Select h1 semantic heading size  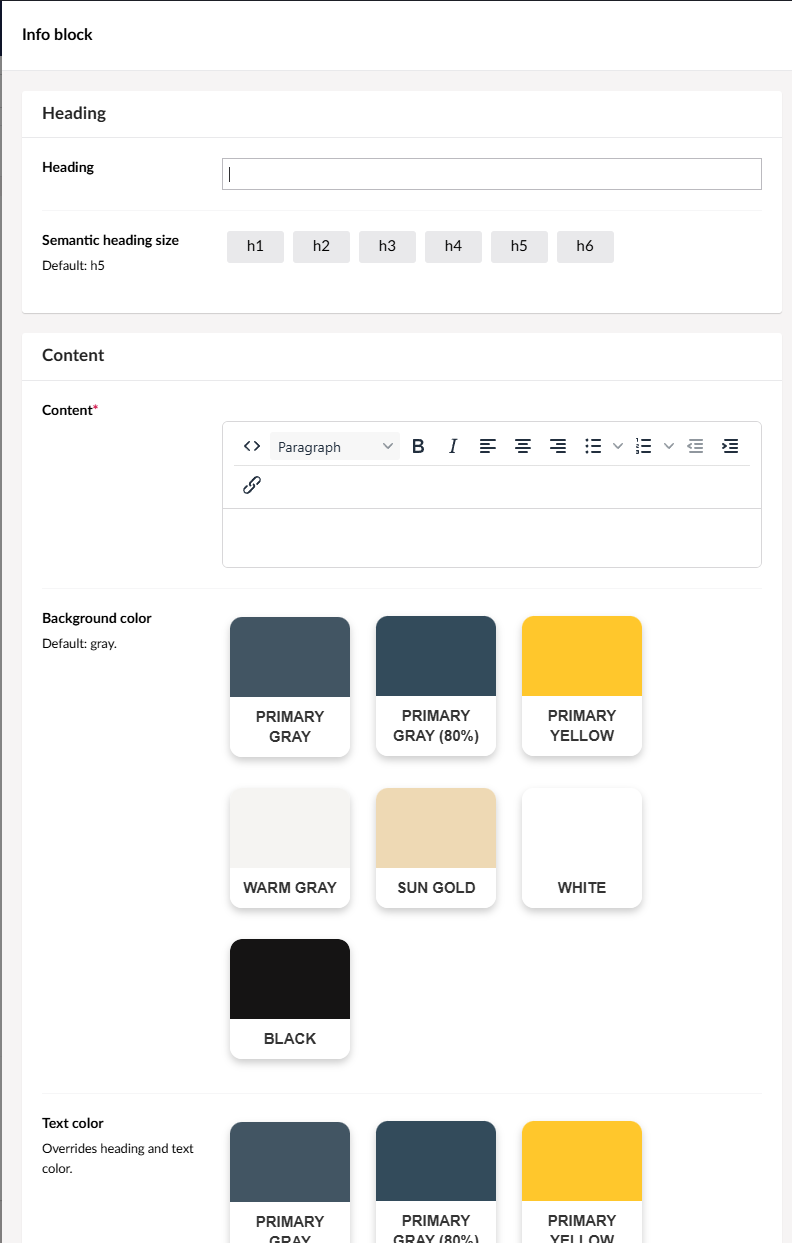255,246
